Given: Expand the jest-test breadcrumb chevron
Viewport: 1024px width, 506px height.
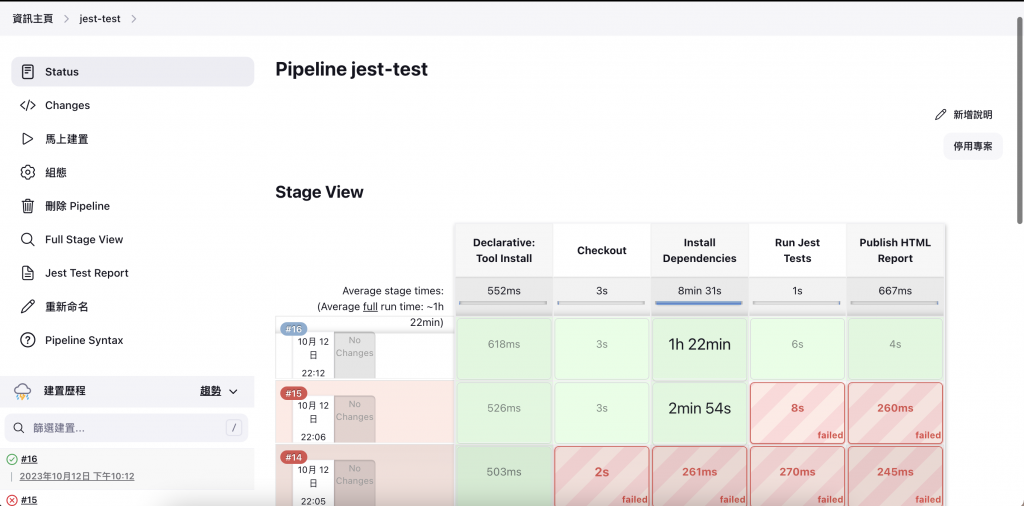Looking at the screenshot, I should click(134, 18).
